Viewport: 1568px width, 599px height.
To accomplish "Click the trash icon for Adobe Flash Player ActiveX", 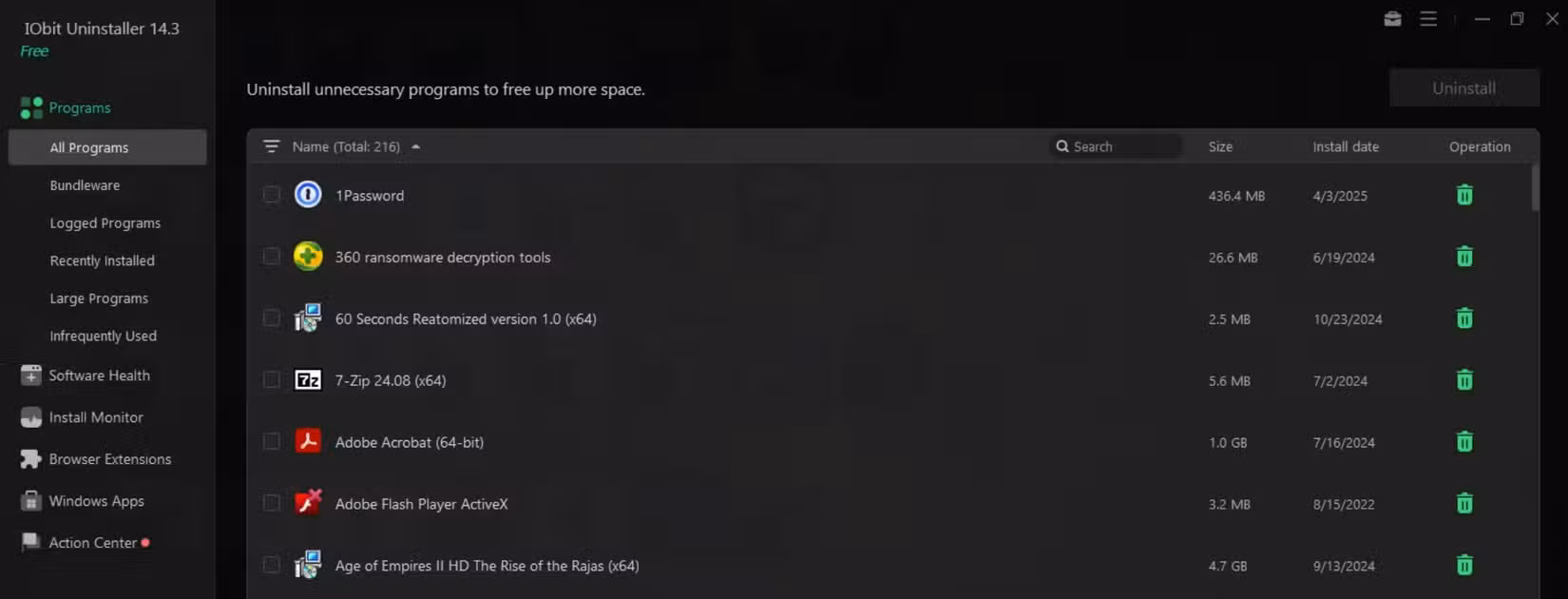I will [1464, 504].
